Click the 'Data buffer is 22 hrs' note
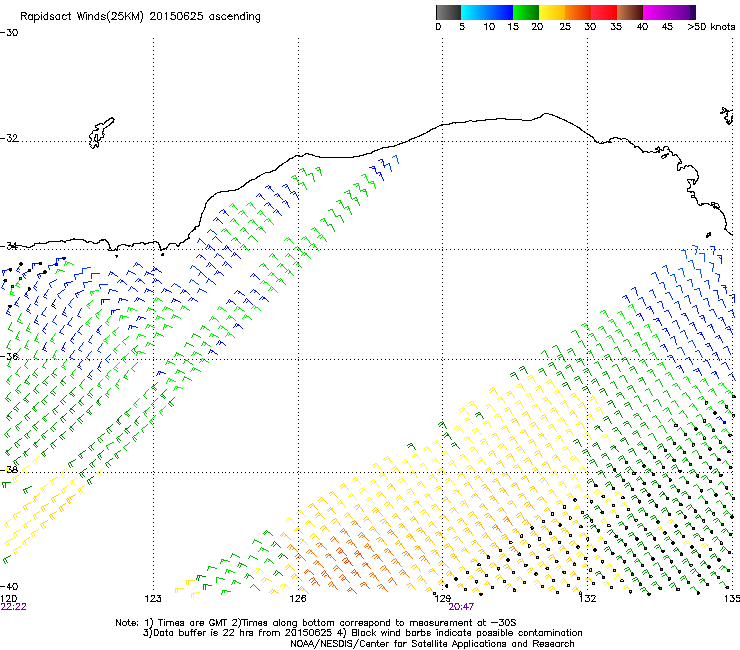The height and width of the screenshot is (650, 740). [x=362, y=633]
